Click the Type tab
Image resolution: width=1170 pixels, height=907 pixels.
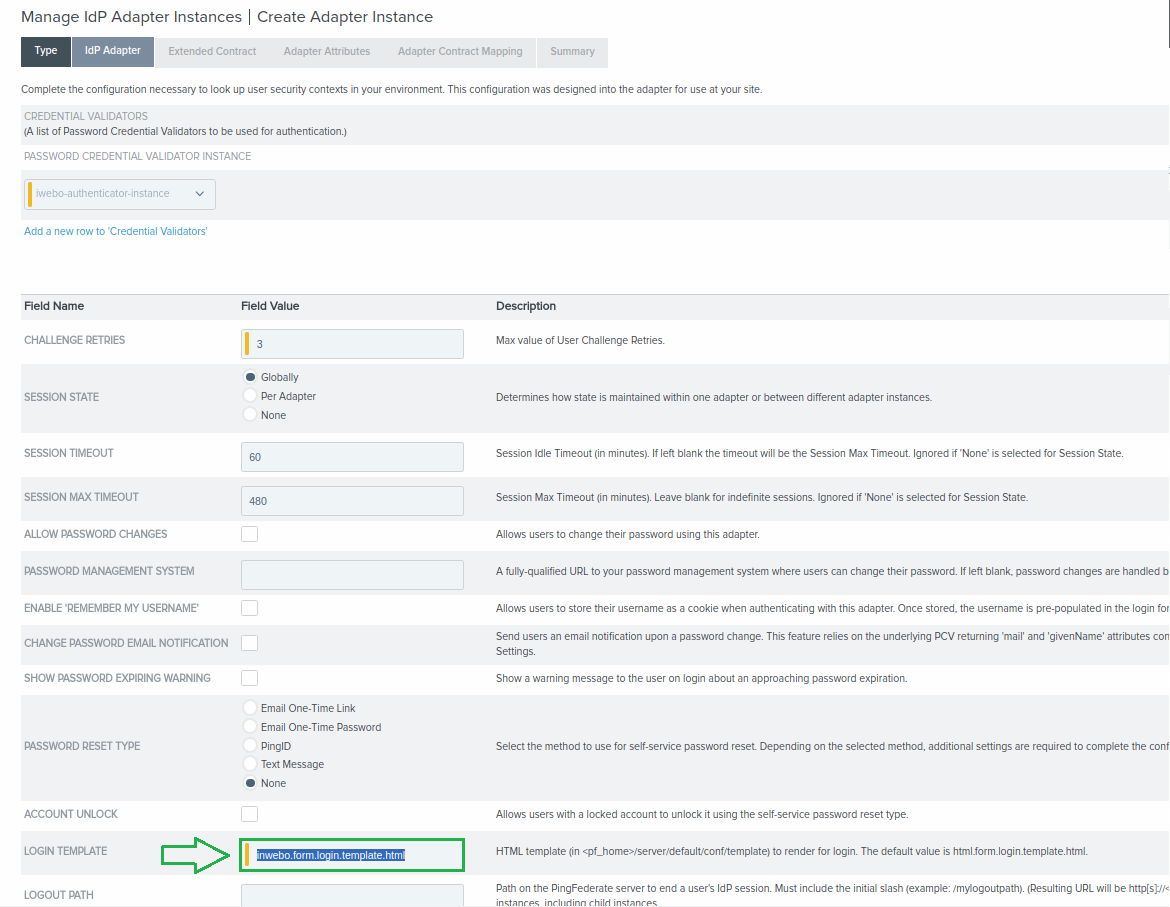coord(46,52)
